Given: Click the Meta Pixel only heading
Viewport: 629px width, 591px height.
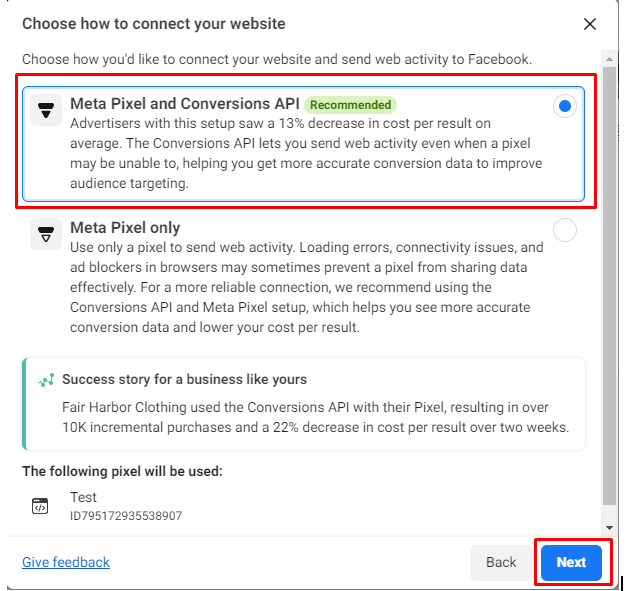Looking at the screenshot, I should tap(125, 227).
